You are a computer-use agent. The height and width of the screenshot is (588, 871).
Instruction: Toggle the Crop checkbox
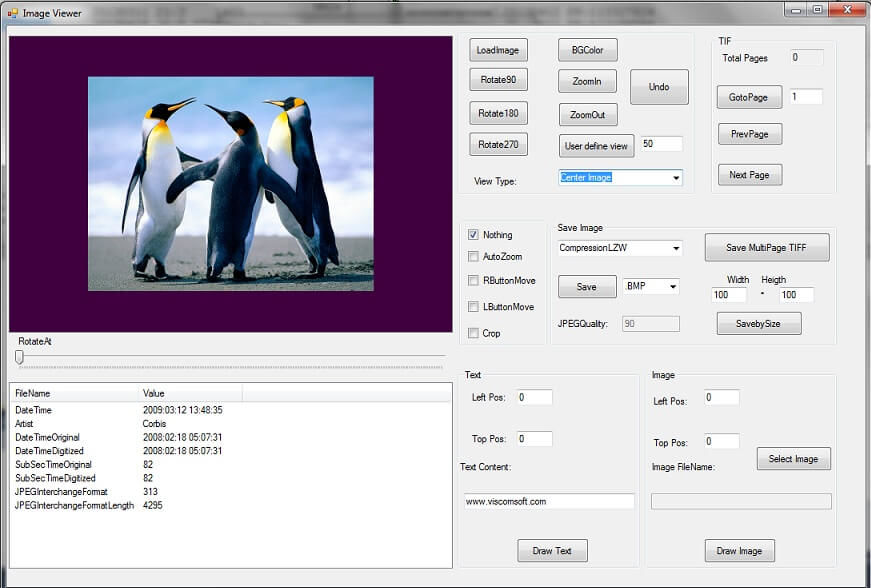click(473, 333)
